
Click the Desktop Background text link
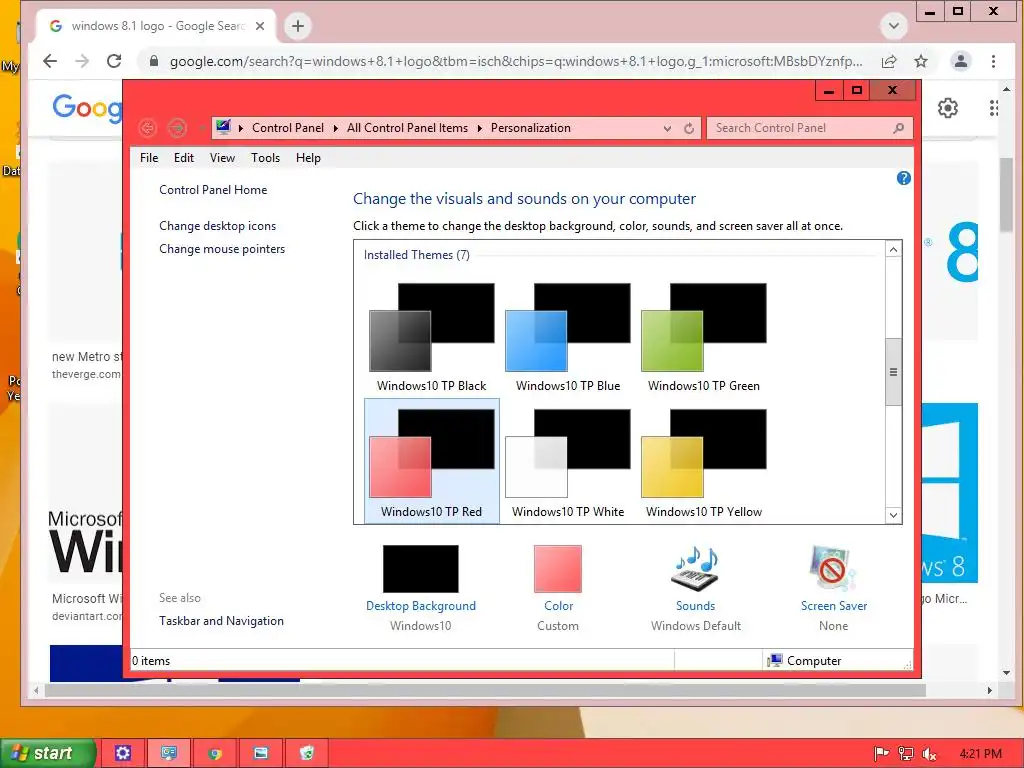(x=421, y=606)
